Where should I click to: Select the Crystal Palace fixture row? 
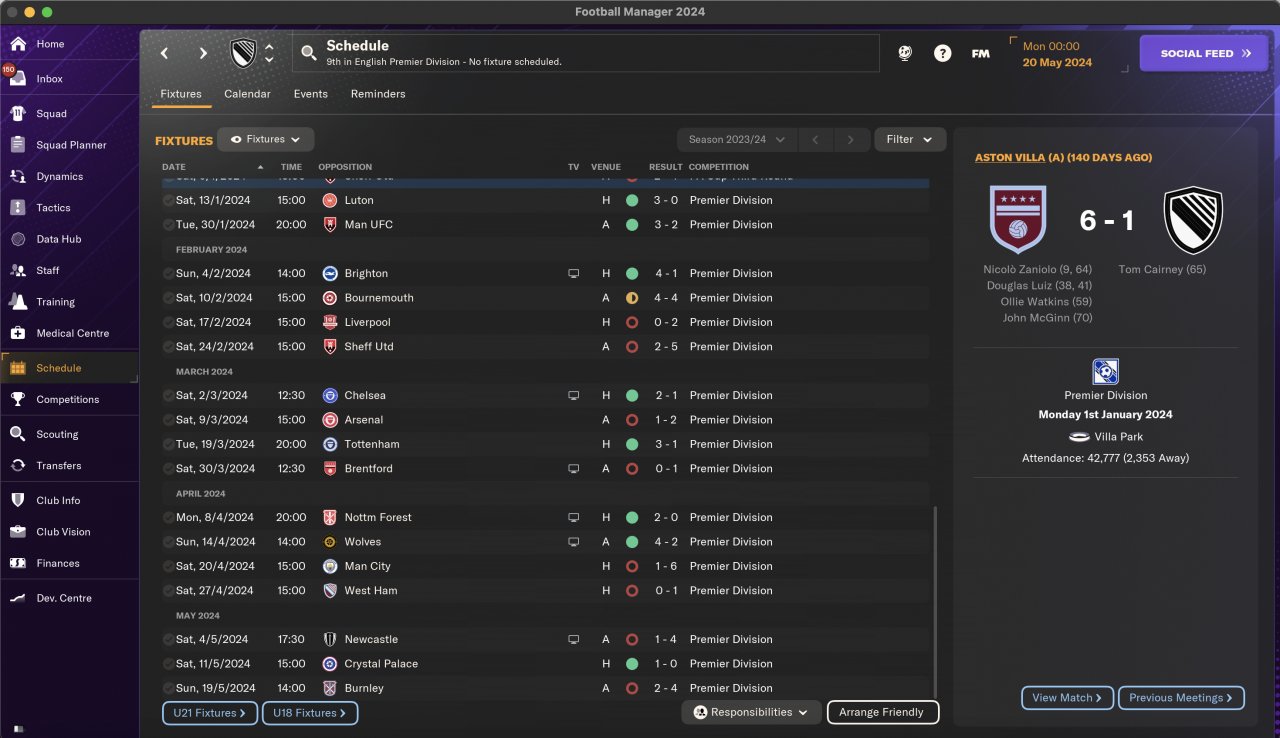click(x=545, y=664)
